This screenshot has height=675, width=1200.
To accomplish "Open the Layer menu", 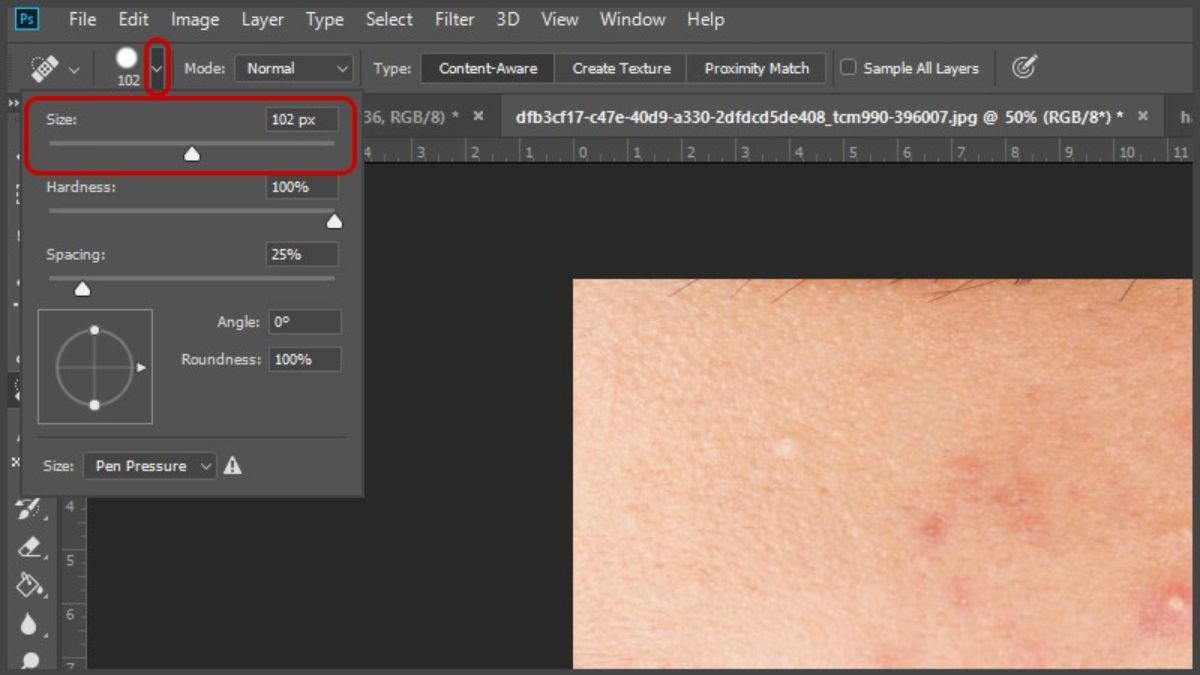I will tap(262, 19).
